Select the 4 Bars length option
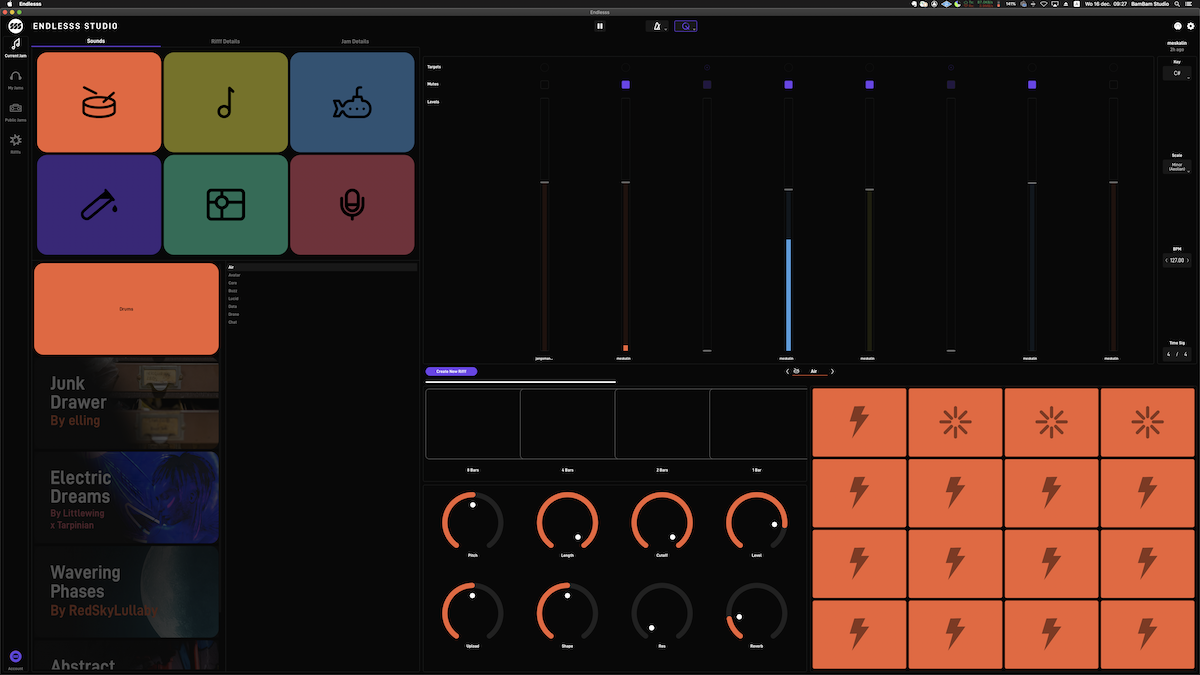The height and width of the screenshot is (675, 1200). (567, 424)
